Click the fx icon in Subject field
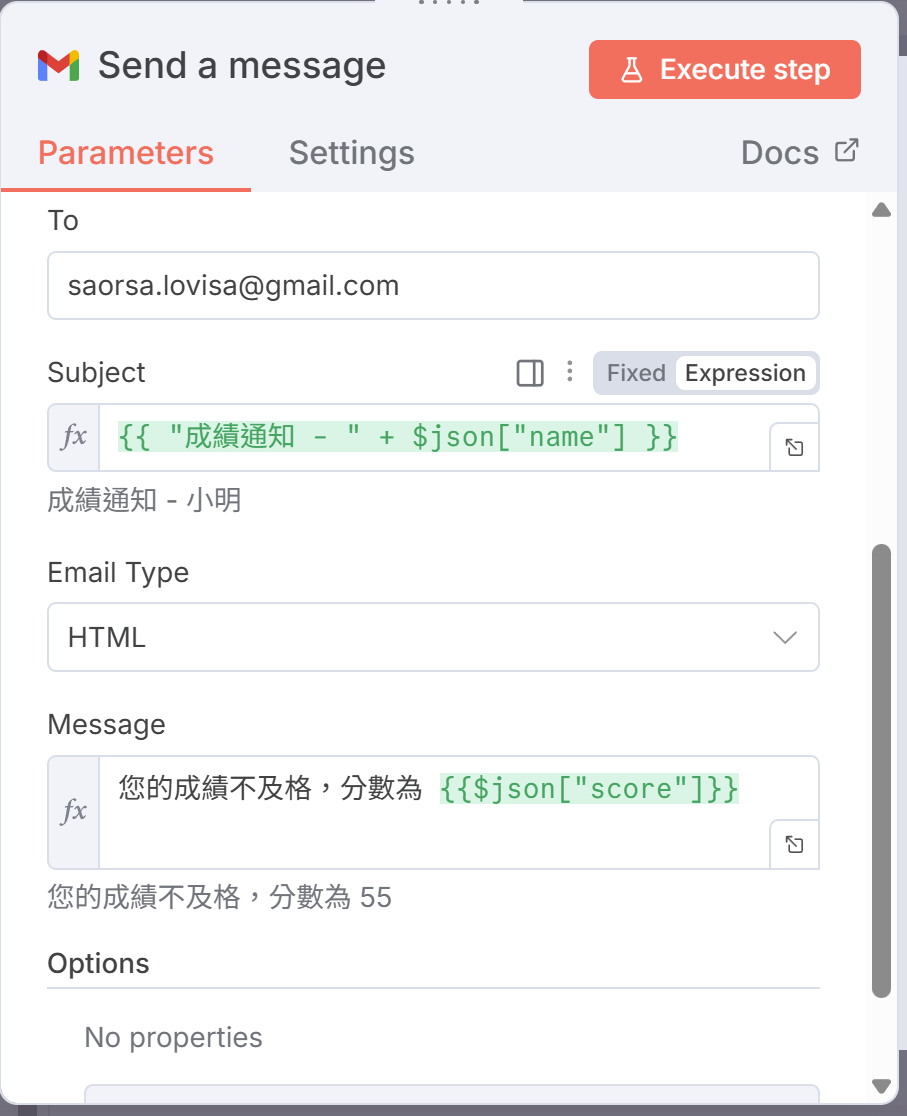This screenshot has width=907, height=1116. click(74, 437)
